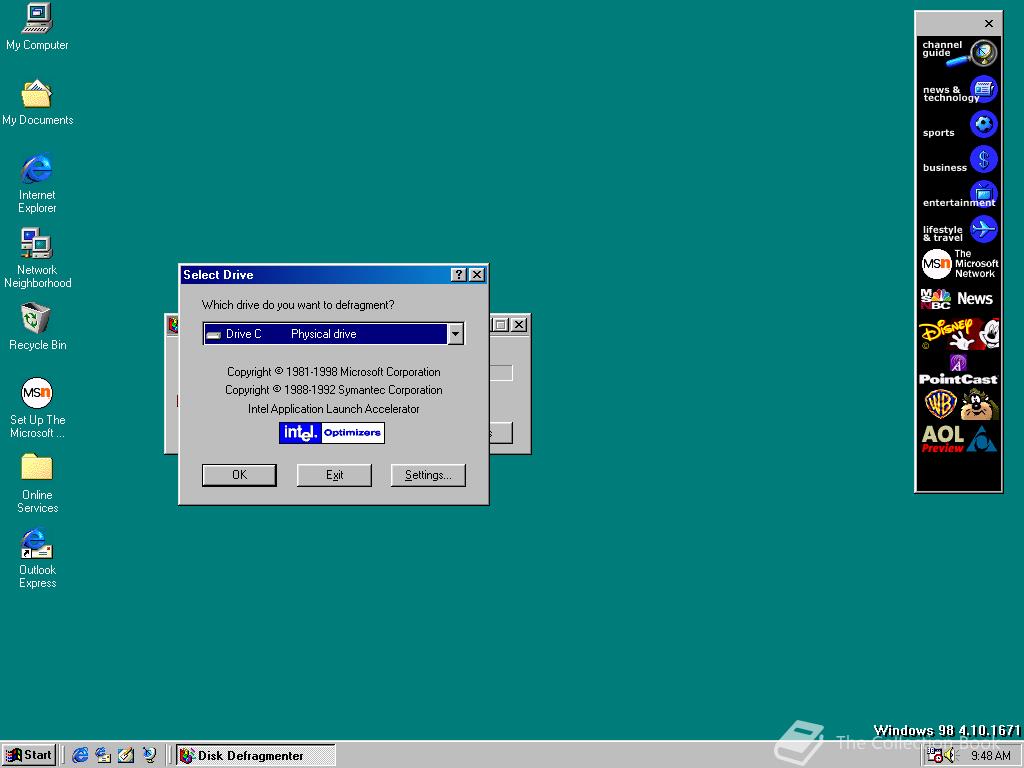Open the defragmenter Settings dialog

pos(428,474)
